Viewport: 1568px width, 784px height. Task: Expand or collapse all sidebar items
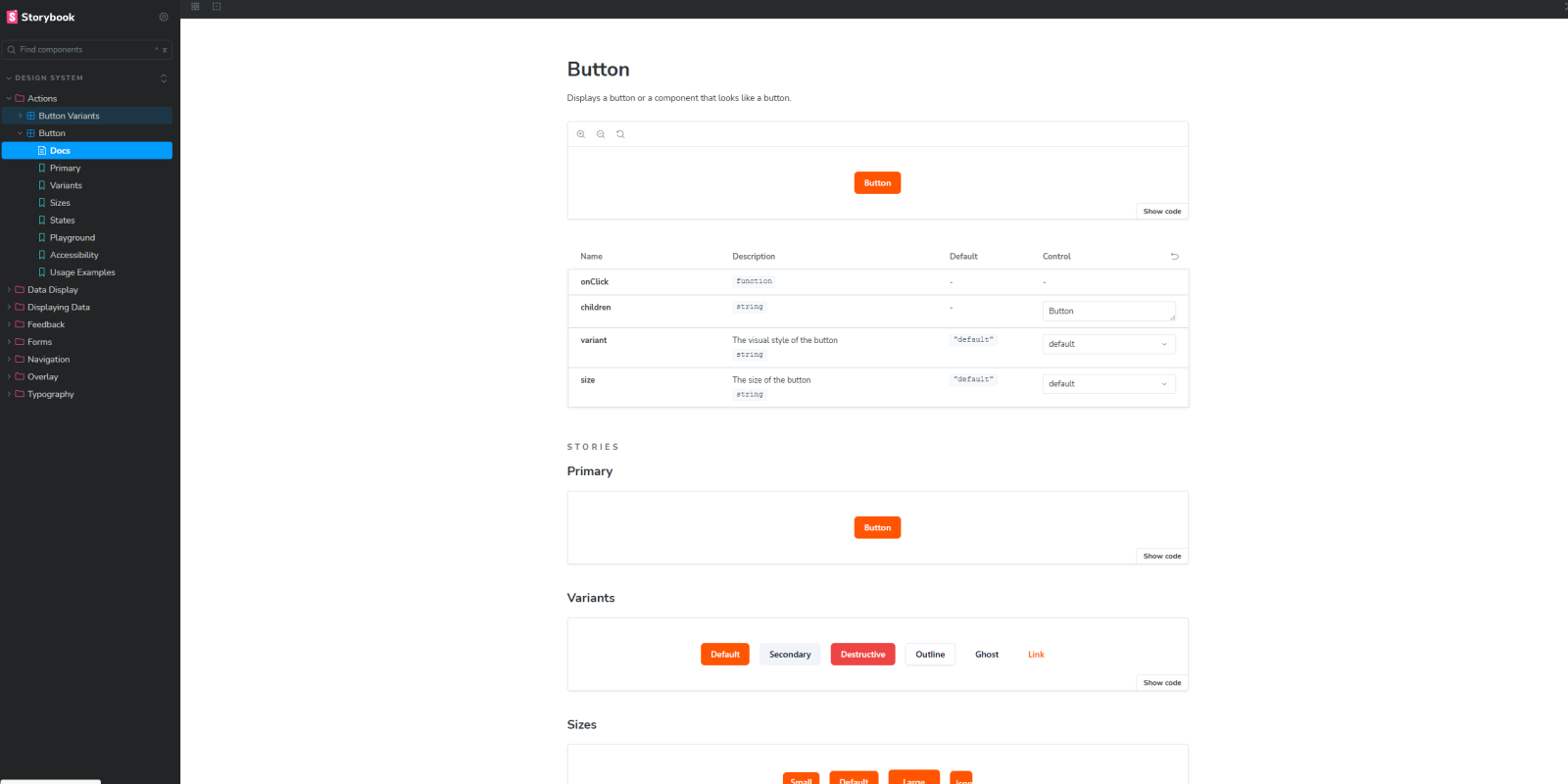click(164, 78)
